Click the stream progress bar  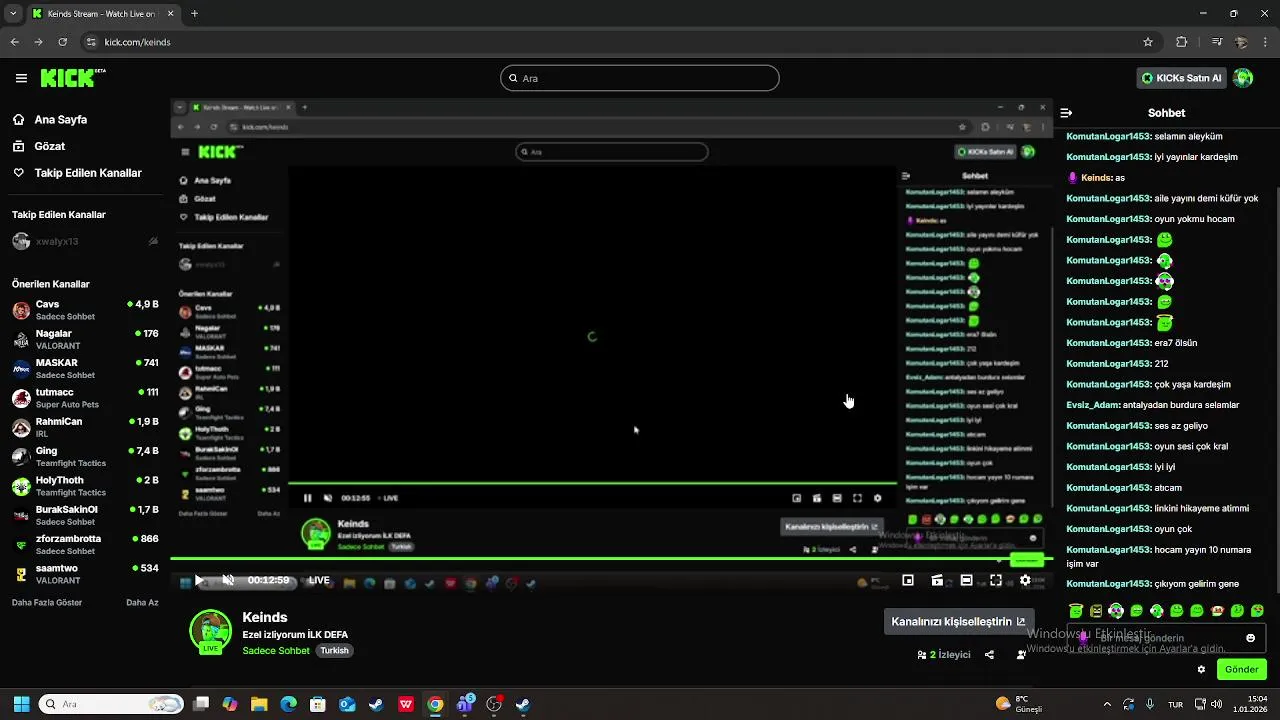click(x=610, y=559)
